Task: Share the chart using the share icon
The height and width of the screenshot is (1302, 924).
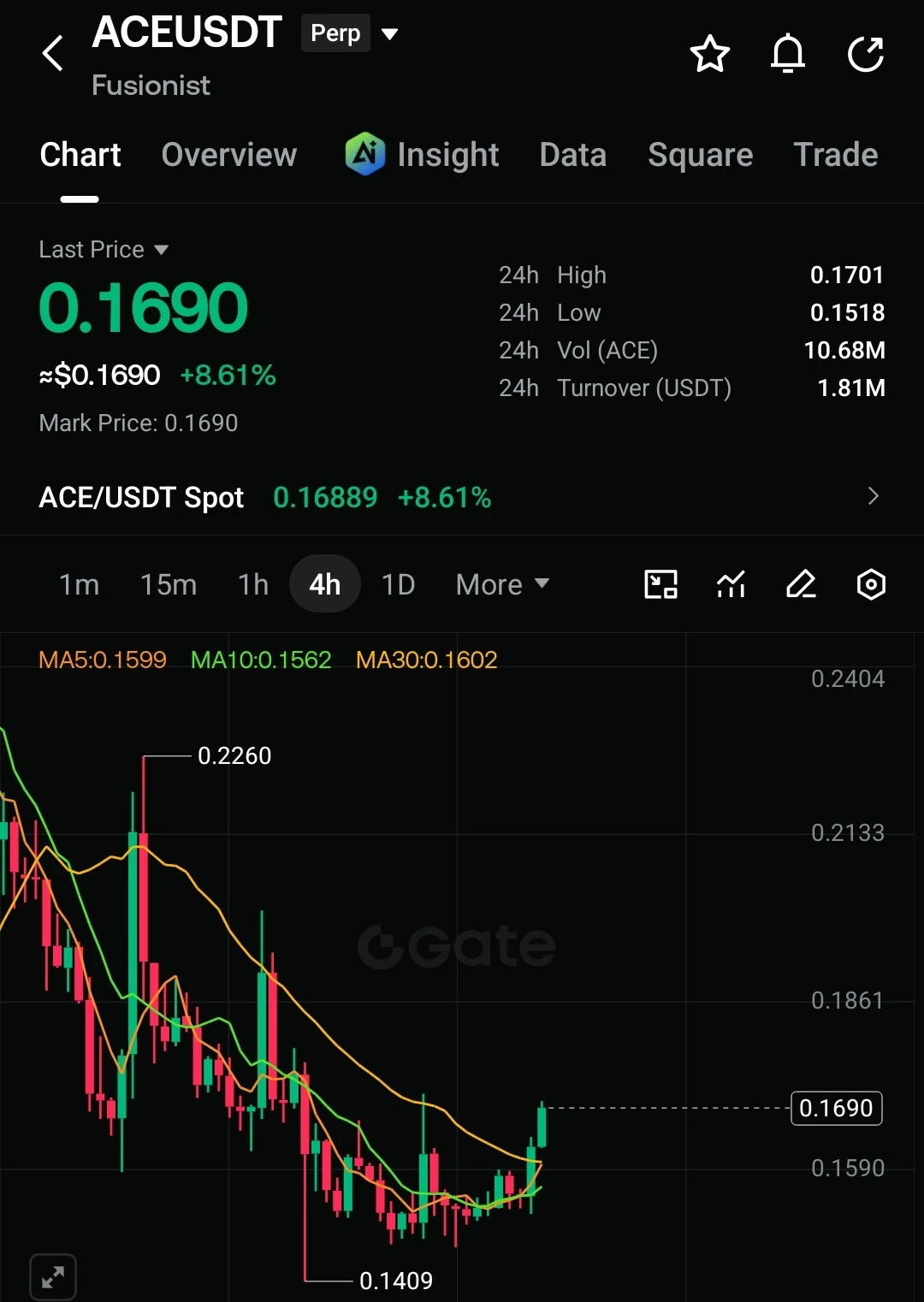Action: 865,54
